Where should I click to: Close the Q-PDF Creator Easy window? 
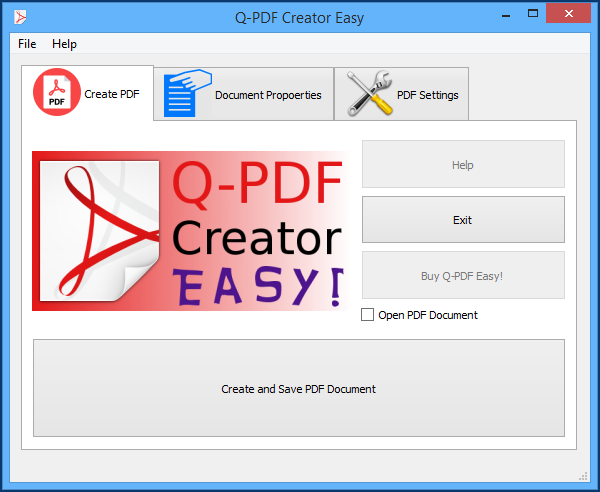tap(568, 14)
